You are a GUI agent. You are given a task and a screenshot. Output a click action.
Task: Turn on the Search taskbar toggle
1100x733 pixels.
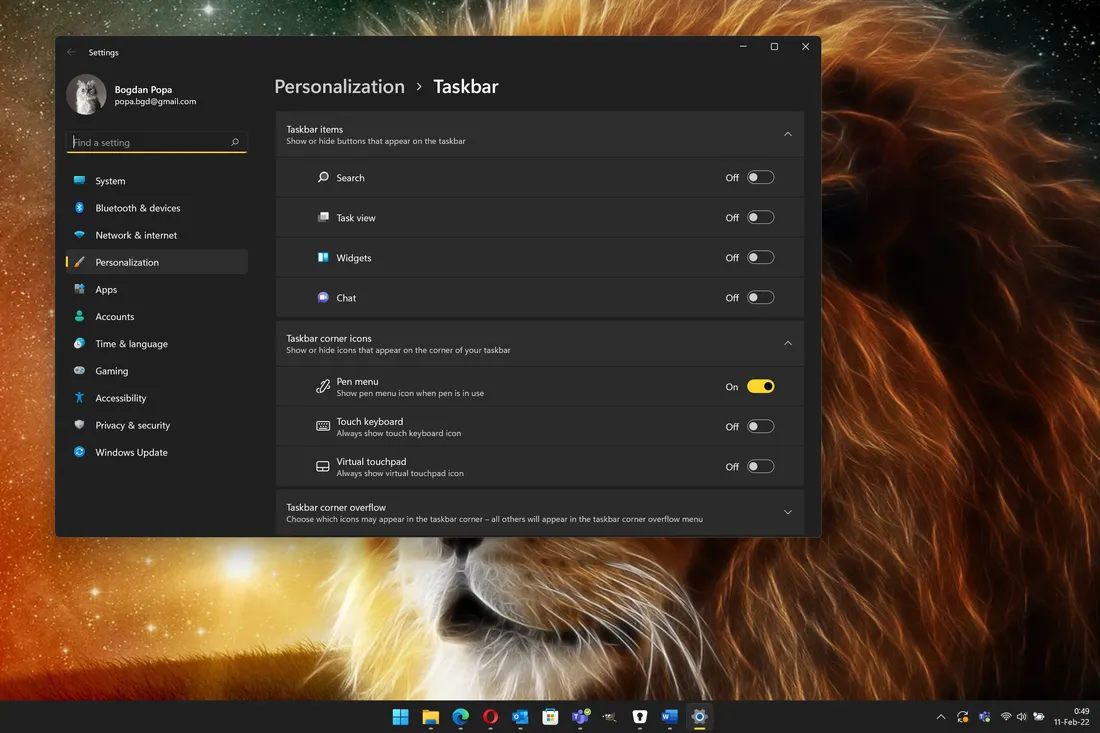click(x=760, y=178)
